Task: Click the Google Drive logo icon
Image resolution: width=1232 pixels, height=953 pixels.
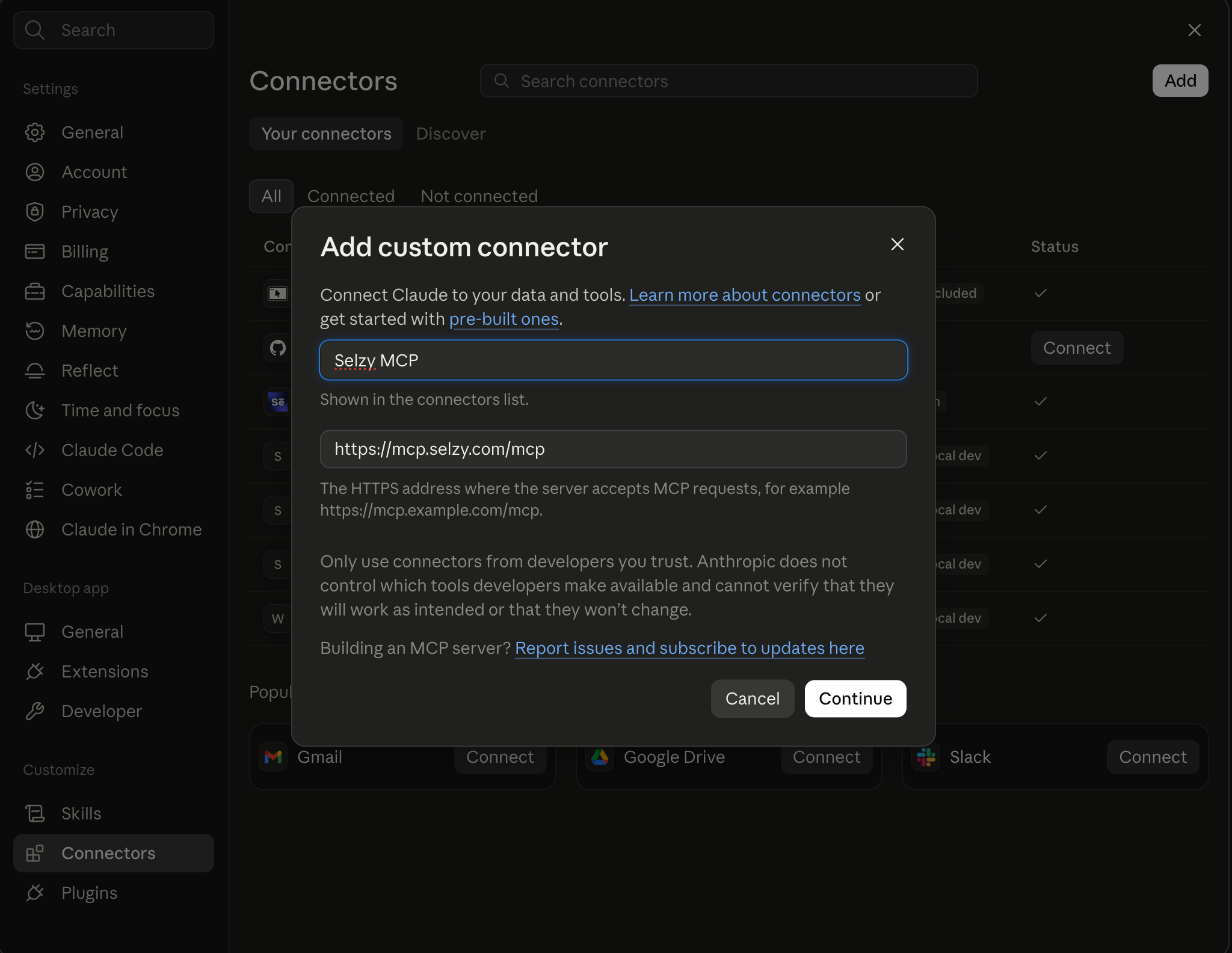Action: pos(600,757)
